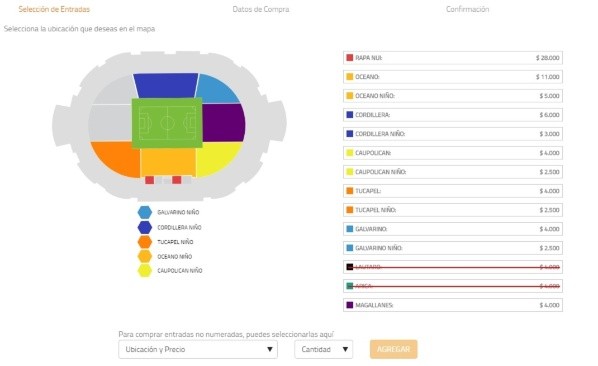Click the left red Rapa Nui box

pos(150,180)
